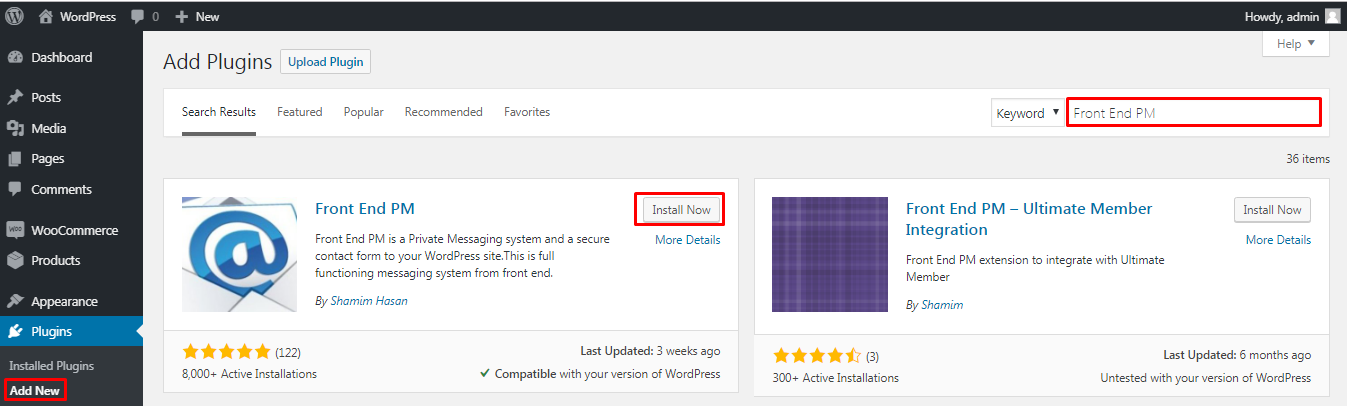1347x406 pixels.
Task: Click the Comments bubble icon in sidebar
Action: 15,189
